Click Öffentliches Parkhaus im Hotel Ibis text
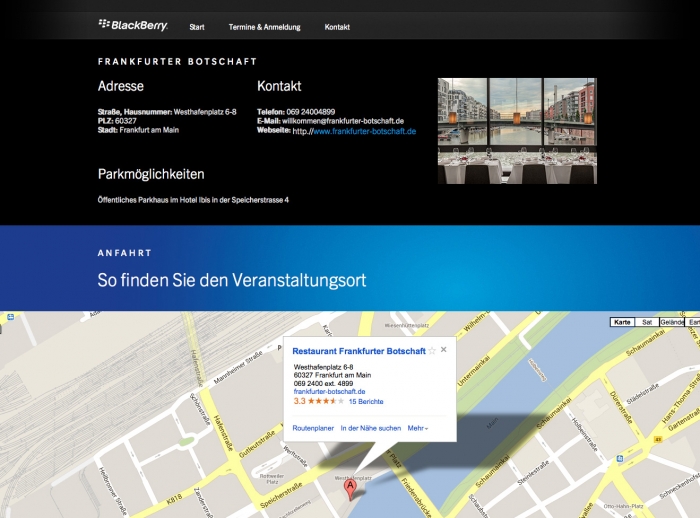The image size is (700, 518). [x=193, y=200]
